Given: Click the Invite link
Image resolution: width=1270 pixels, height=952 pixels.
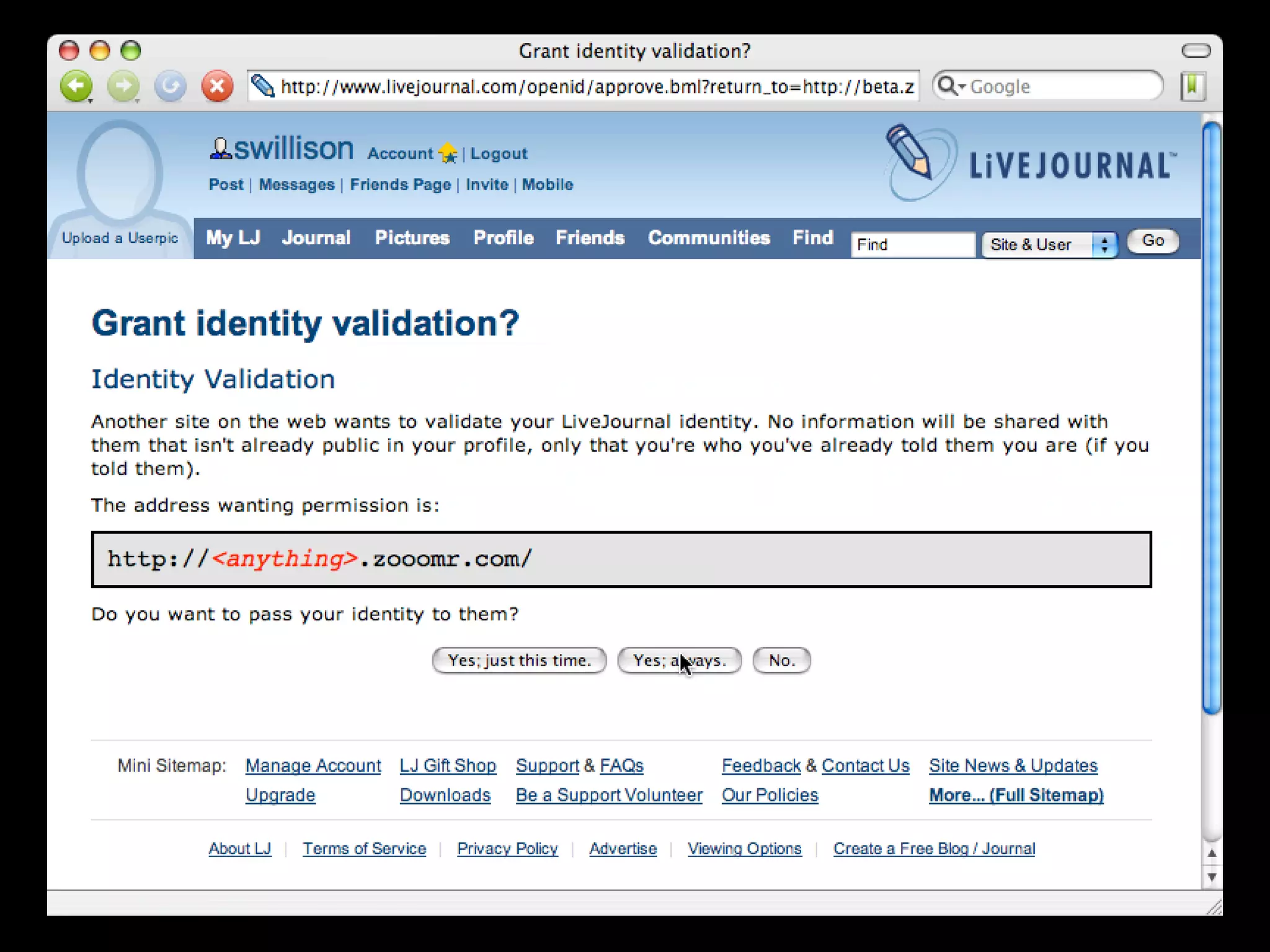Looking at the screenshot, I should 487,185.
